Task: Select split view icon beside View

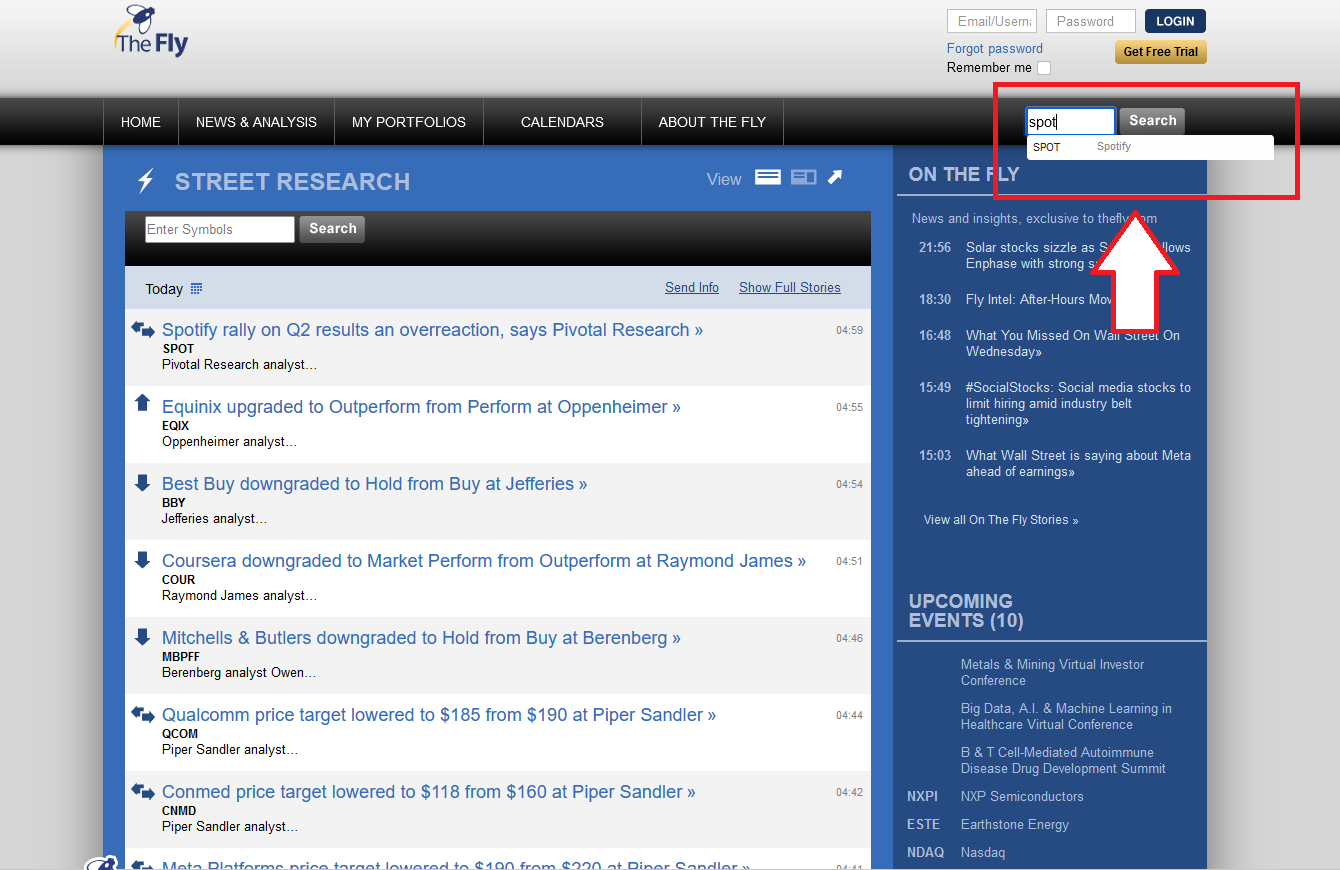Action: pos(804,177)
